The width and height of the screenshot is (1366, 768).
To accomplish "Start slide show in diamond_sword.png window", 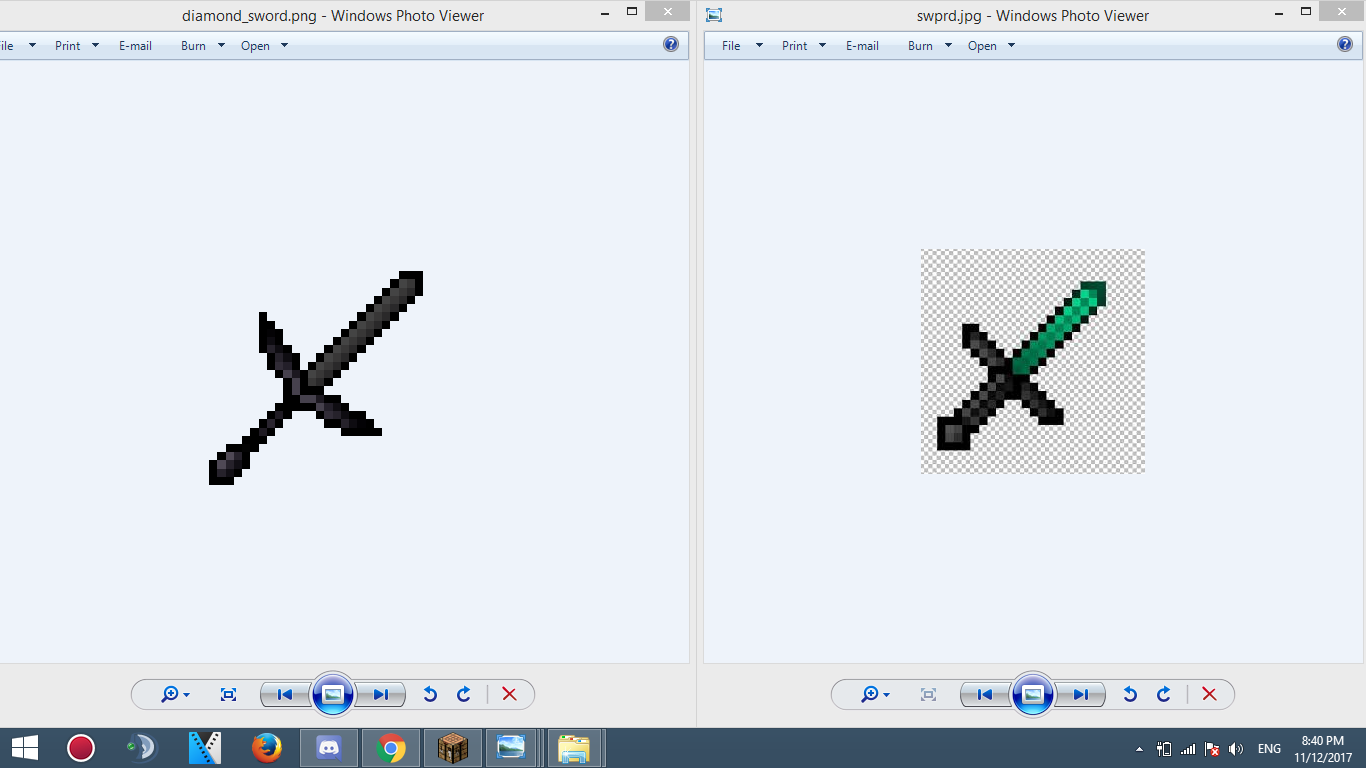I will (x=333, y=694).
